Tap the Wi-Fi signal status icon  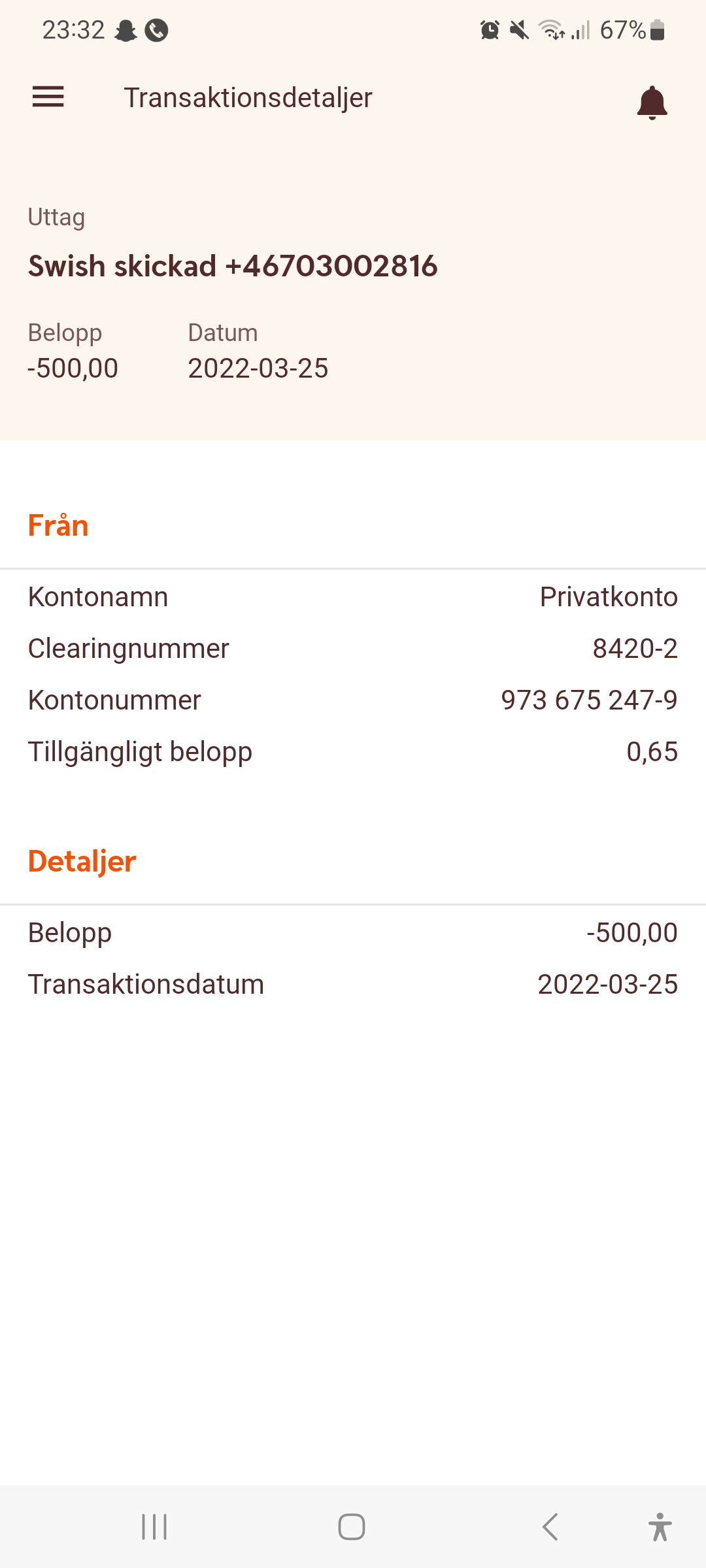click(552, 30)
